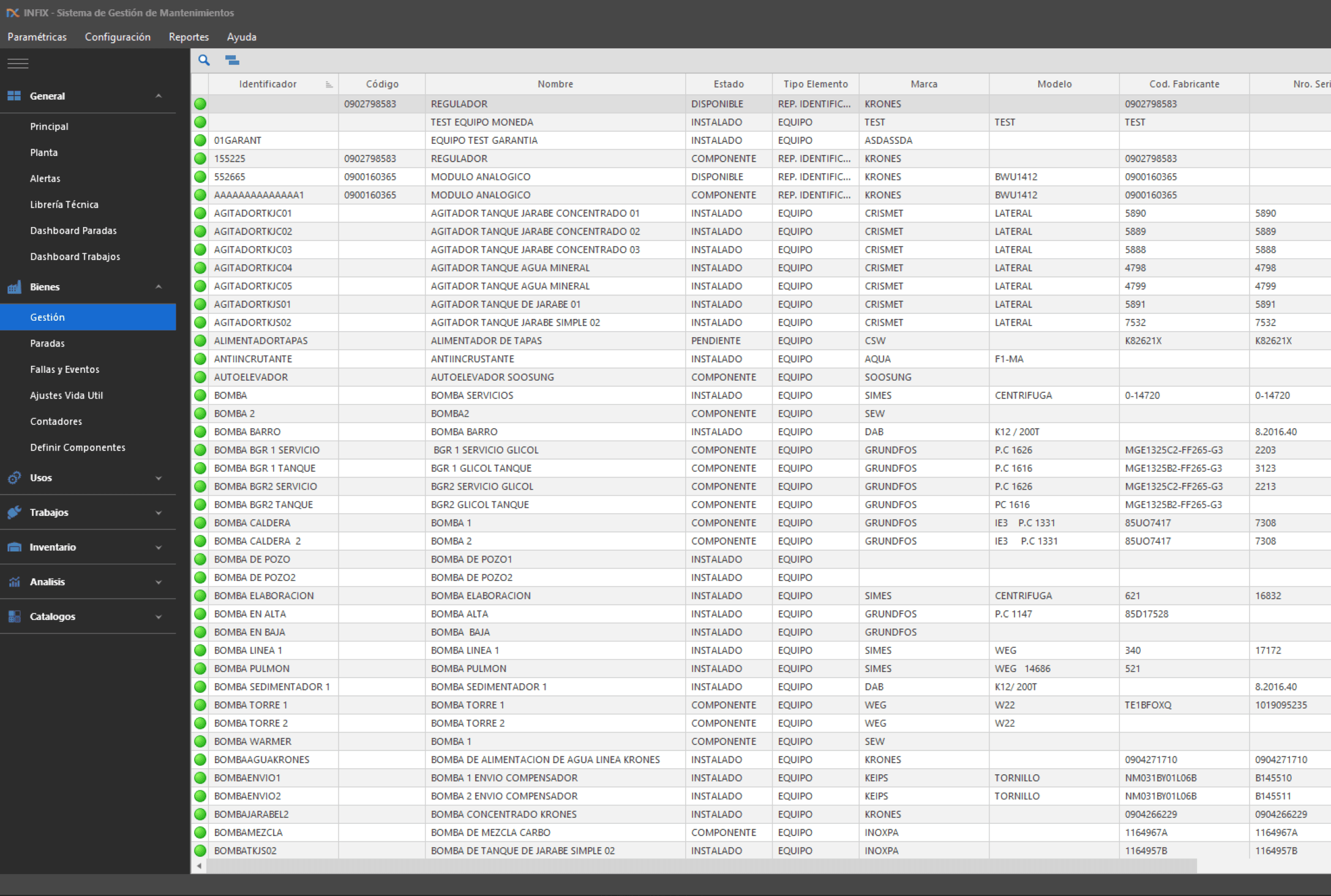
Task: Click the green status dot for BOMBA CALDERA
Action: click(200, 523)
